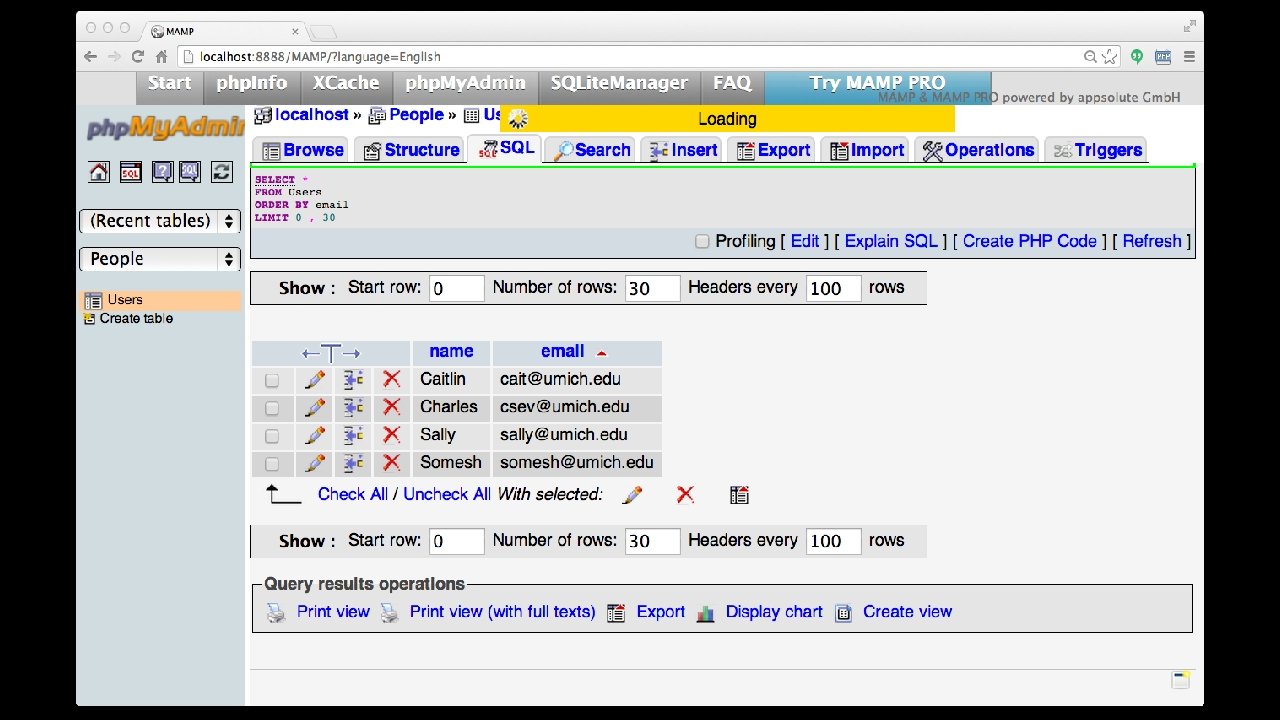Switch to the Triggers tab

[x=1097, y=150]
